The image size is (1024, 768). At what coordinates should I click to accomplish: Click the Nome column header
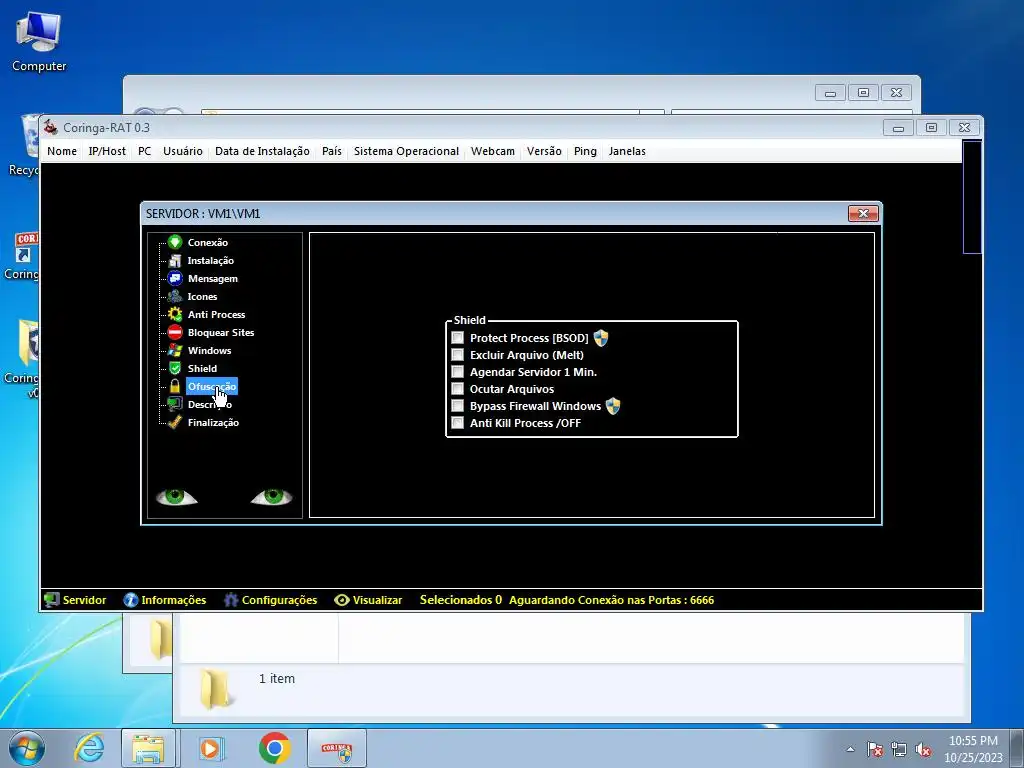[x=62, y=151]
